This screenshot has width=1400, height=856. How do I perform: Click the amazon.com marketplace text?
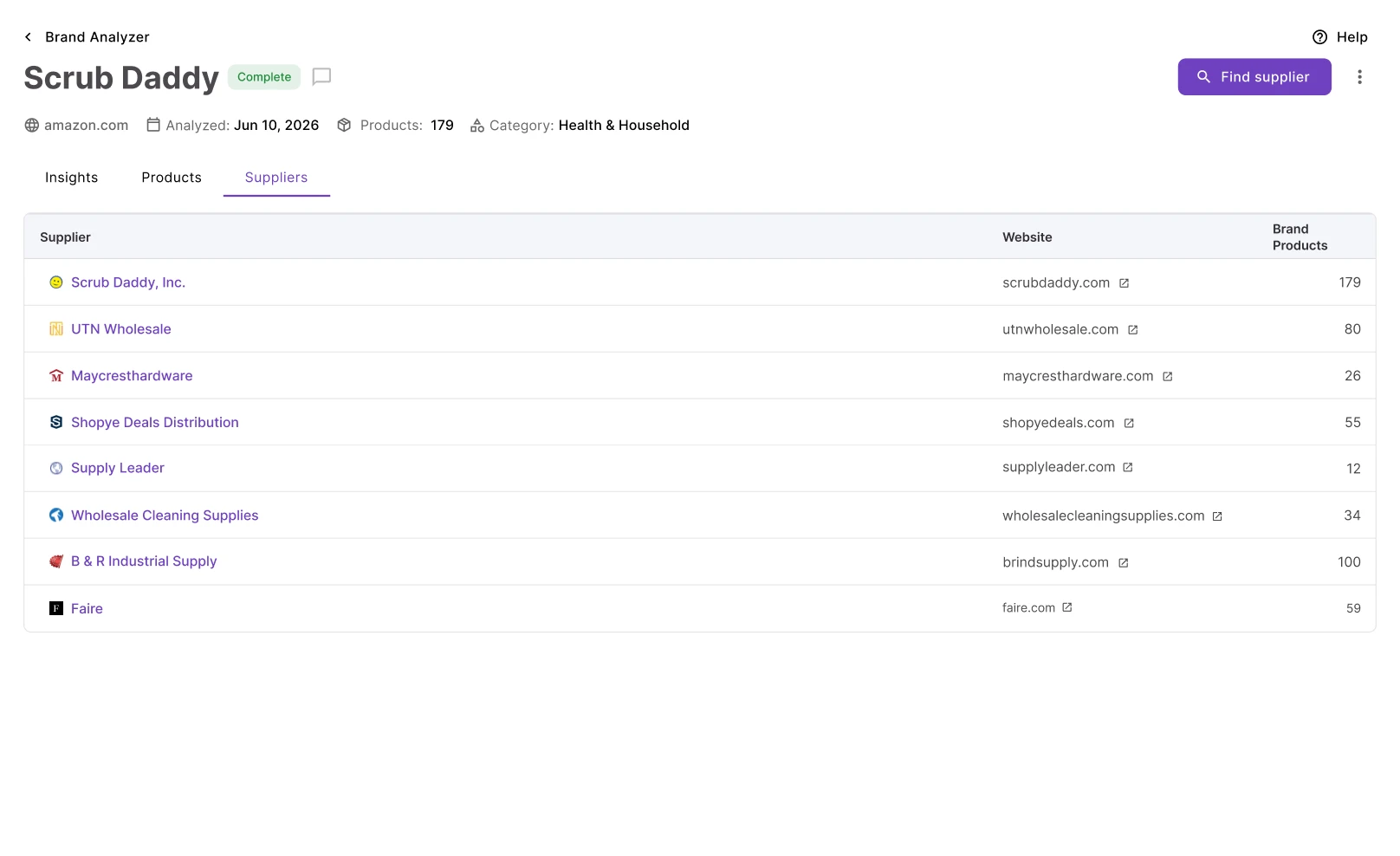pos(86,126)
